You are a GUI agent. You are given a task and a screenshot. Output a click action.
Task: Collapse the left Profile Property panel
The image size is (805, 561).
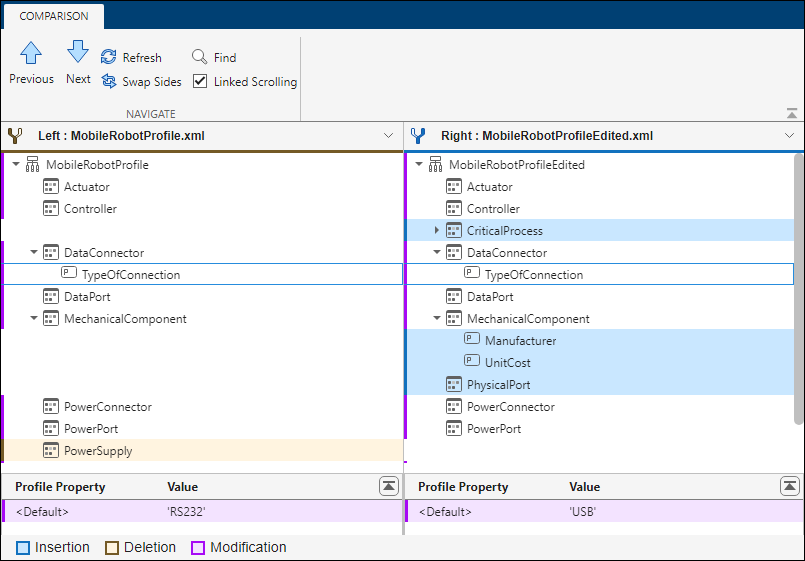[x=388, y=486]
